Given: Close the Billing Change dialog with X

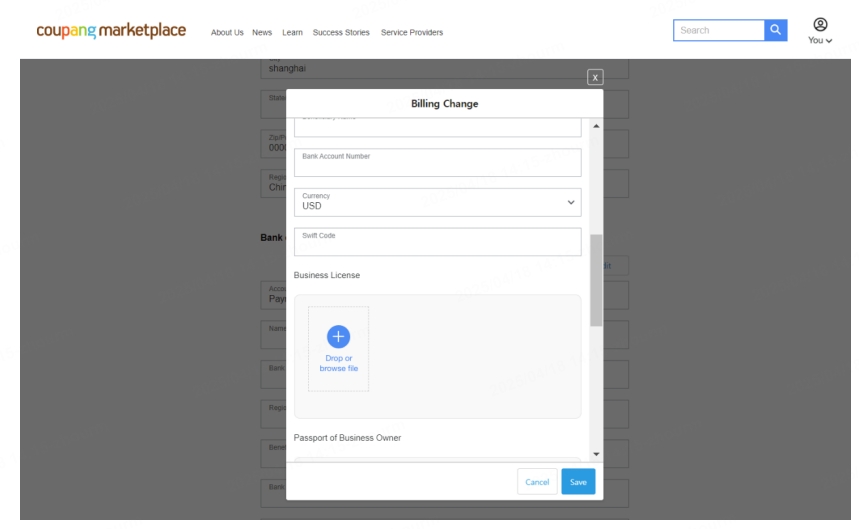Looking at the screenshot, I should tap(595, 77).
